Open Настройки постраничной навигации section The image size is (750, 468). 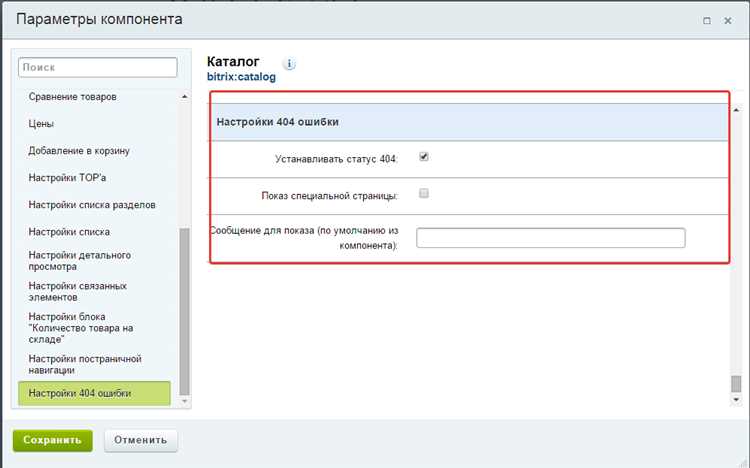(85, 364)
